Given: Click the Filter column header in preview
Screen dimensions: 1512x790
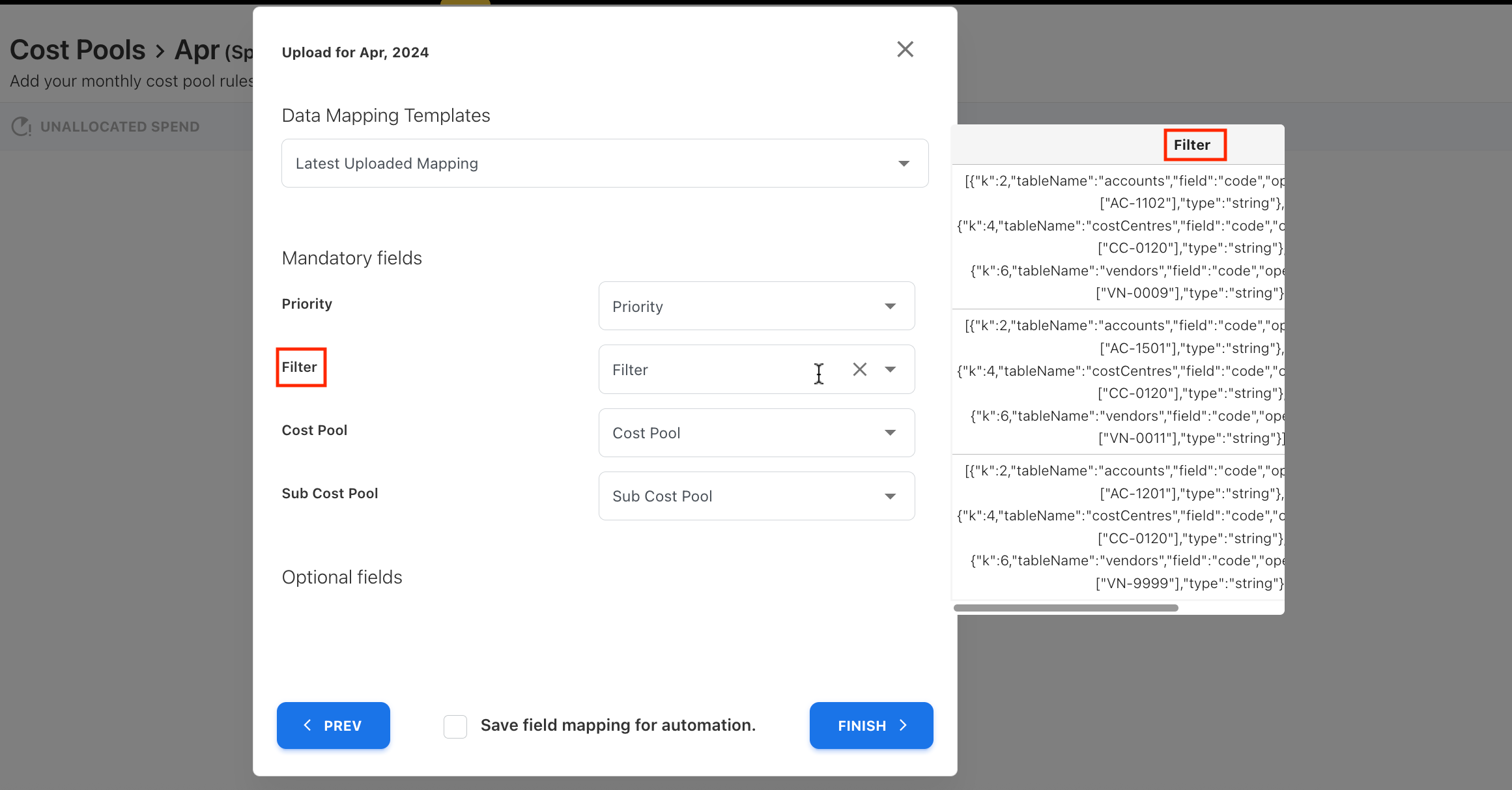Looking at the screenshot, I should (1191, 145).
